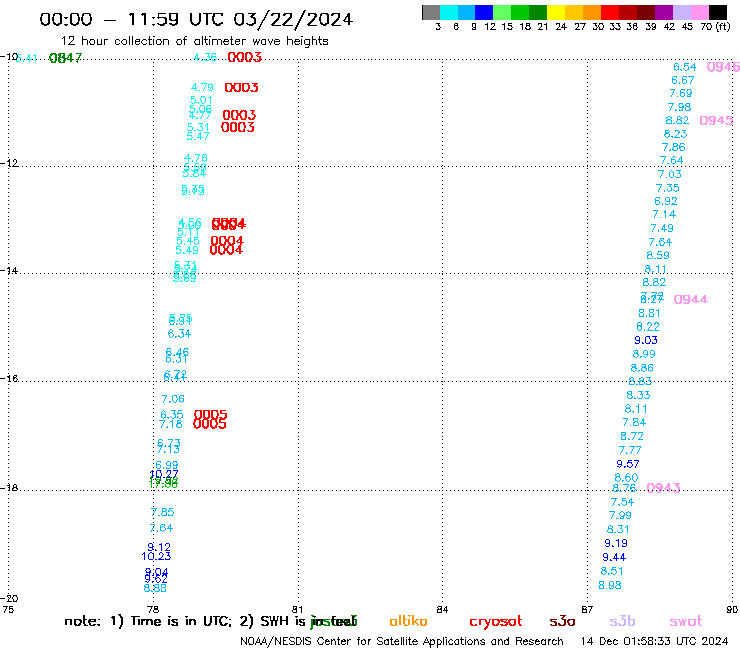Click the cyan value '5.01'
The image size is (740, 650).
point(201,100)
